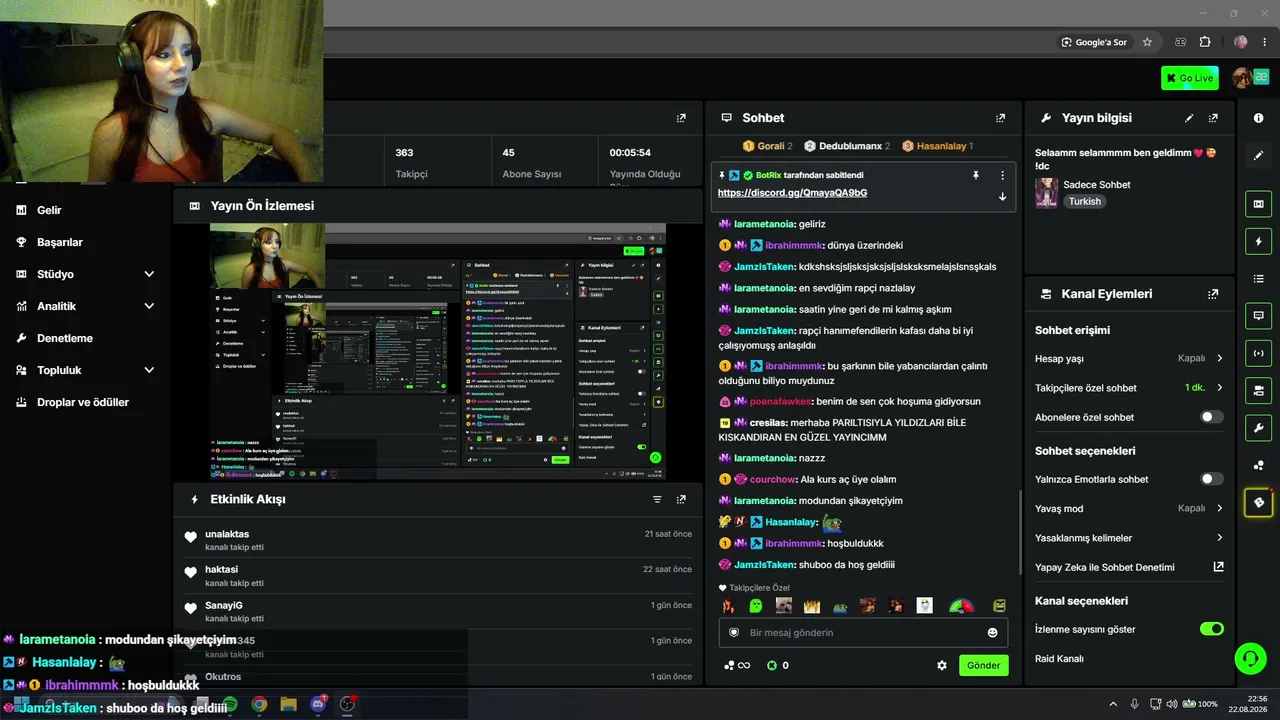The image size is (1280, 720).
Task: Click the Sadece Sohbet category thumbnail
Action: [1046, 193]
